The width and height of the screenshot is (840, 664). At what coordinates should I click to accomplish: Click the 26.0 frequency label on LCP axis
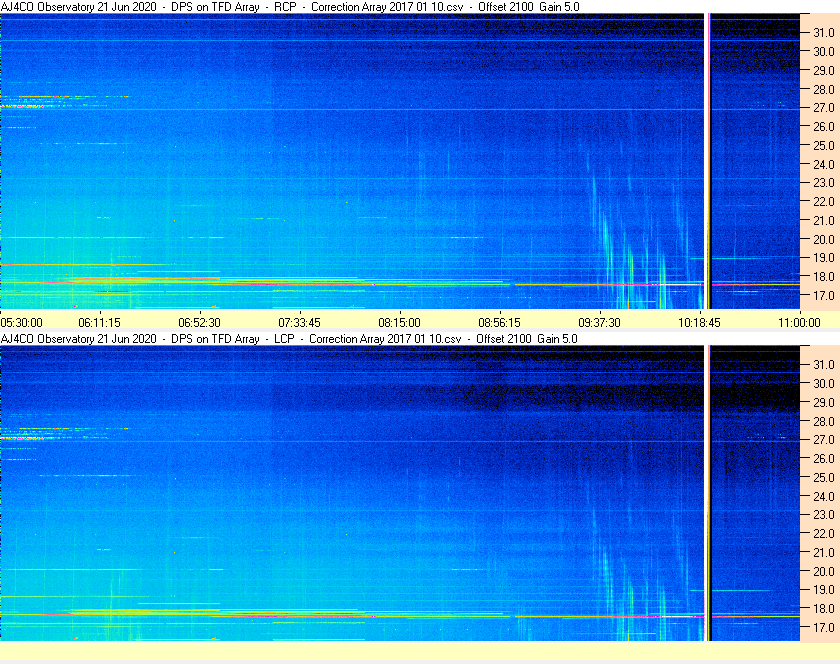tap(824, 459)
